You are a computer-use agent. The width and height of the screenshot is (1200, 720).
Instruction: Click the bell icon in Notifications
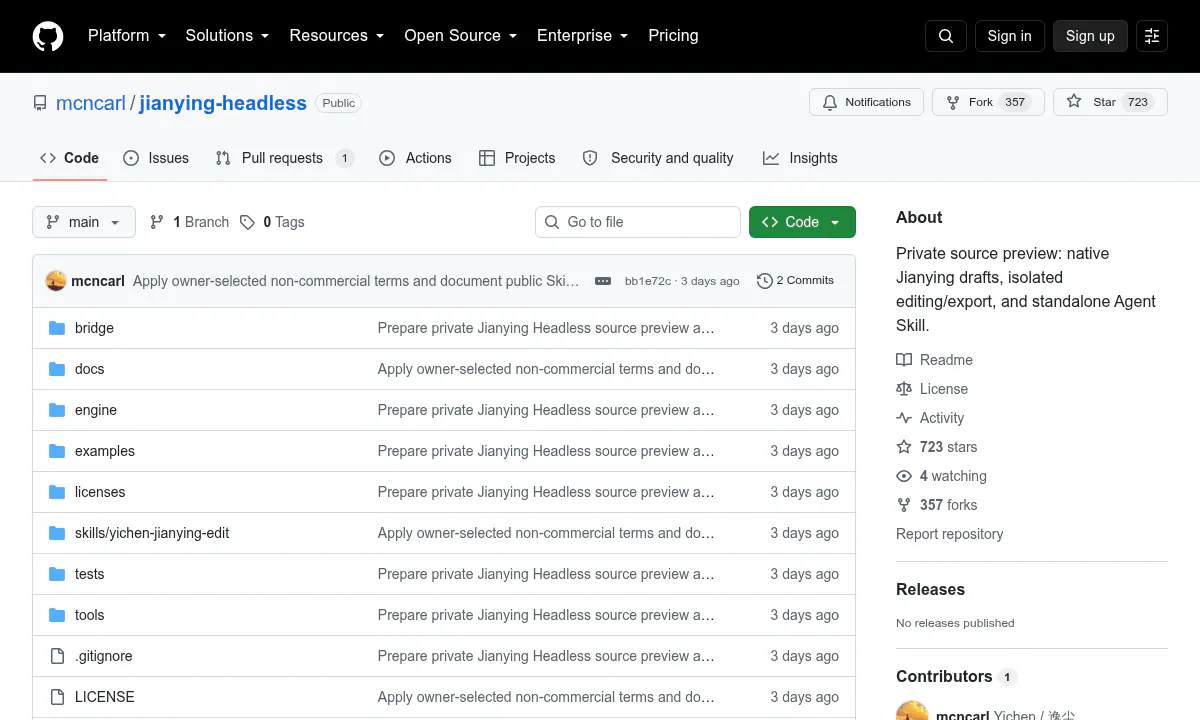pyautogui.click(x=830, y=102)
